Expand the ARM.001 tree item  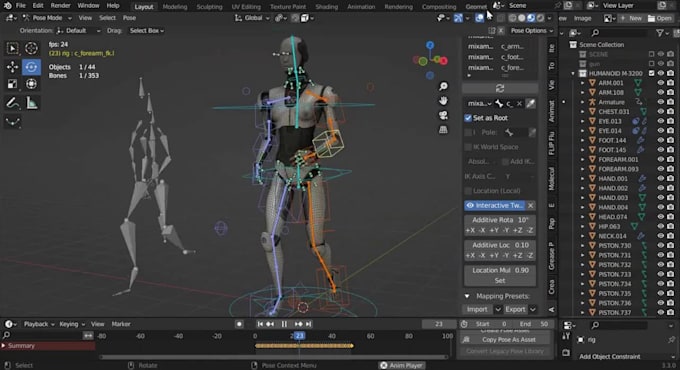click(x=582, y=82)
